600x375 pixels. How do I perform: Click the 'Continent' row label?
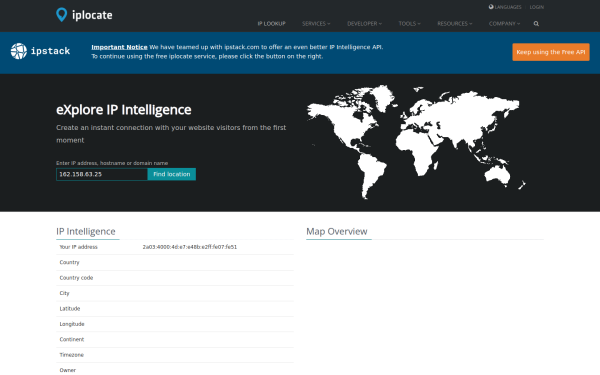[72, 339]
